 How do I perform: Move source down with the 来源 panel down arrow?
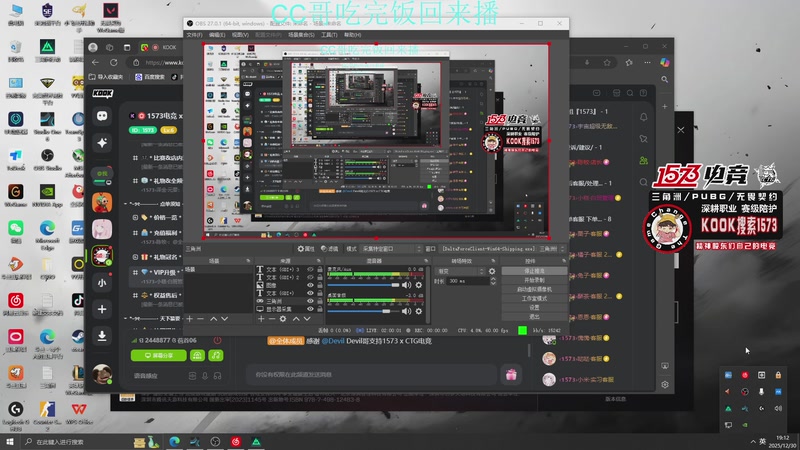coord(307,319)
